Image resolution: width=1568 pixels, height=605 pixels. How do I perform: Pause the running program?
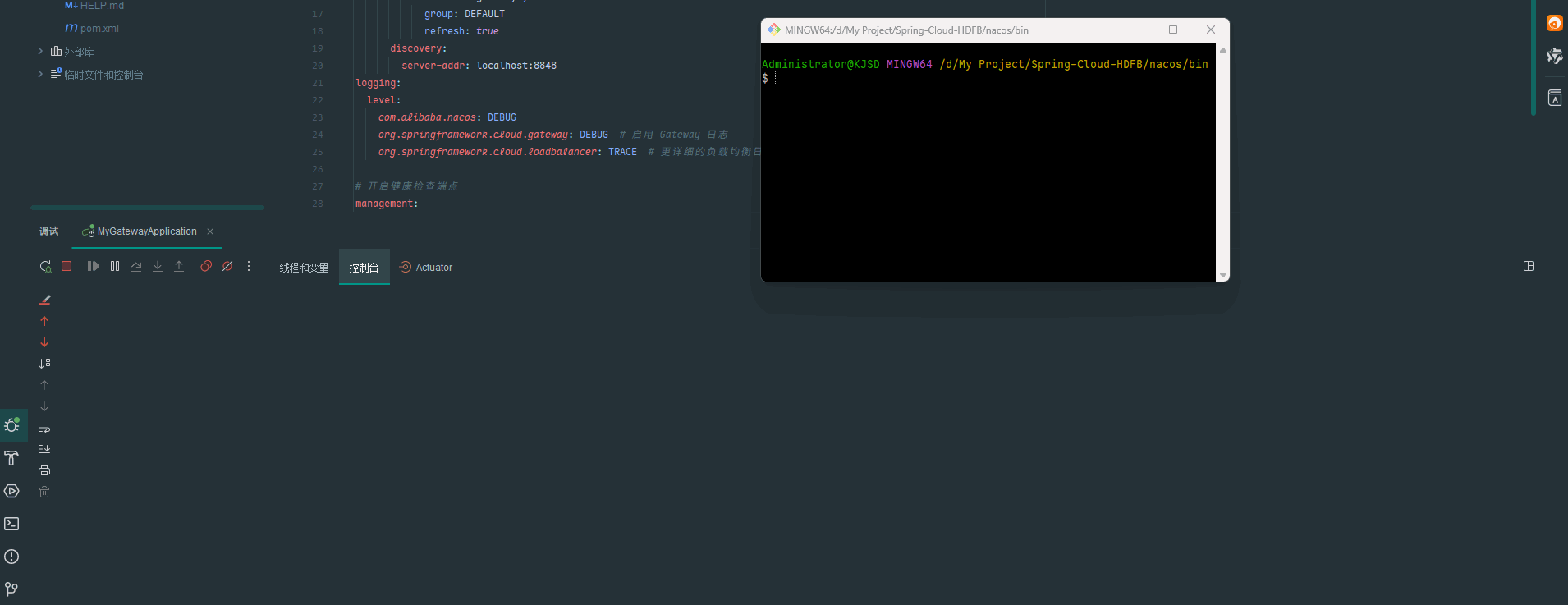coord(115,266)
